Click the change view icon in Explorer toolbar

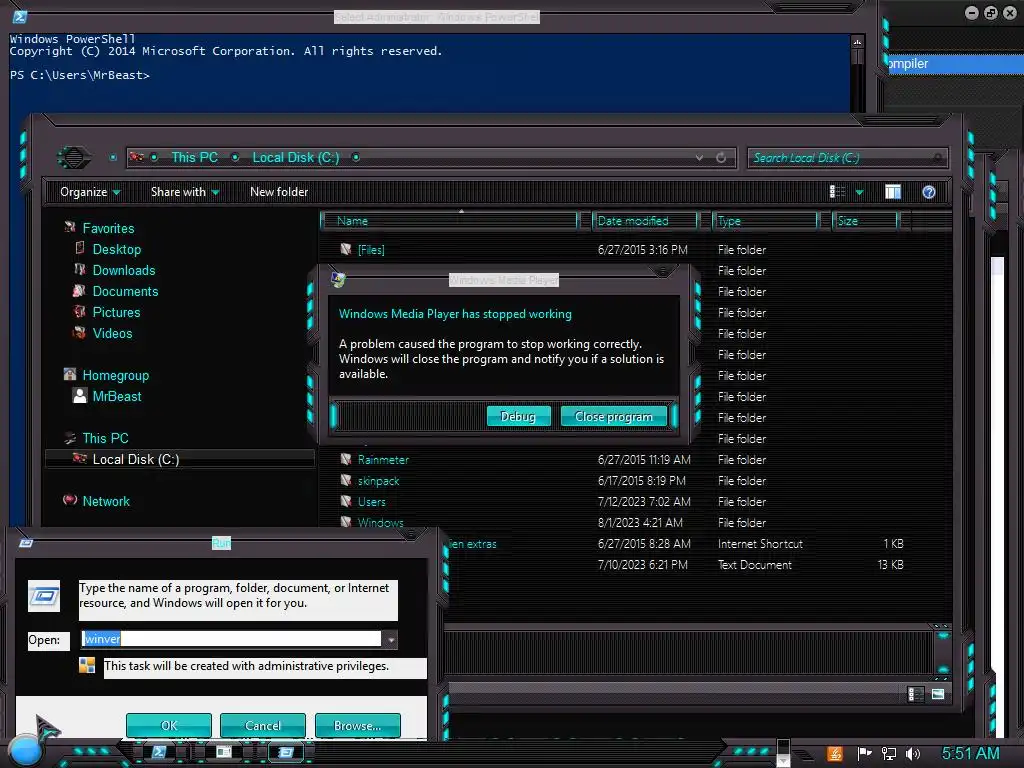837,192
